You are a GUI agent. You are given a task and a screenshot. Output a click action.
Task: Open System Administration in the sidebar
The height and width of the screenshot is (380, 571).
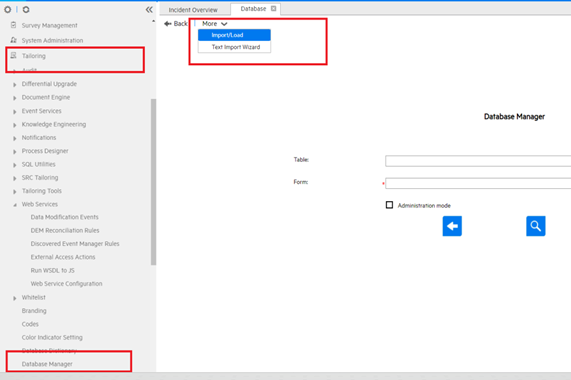[x=52, y=40]
